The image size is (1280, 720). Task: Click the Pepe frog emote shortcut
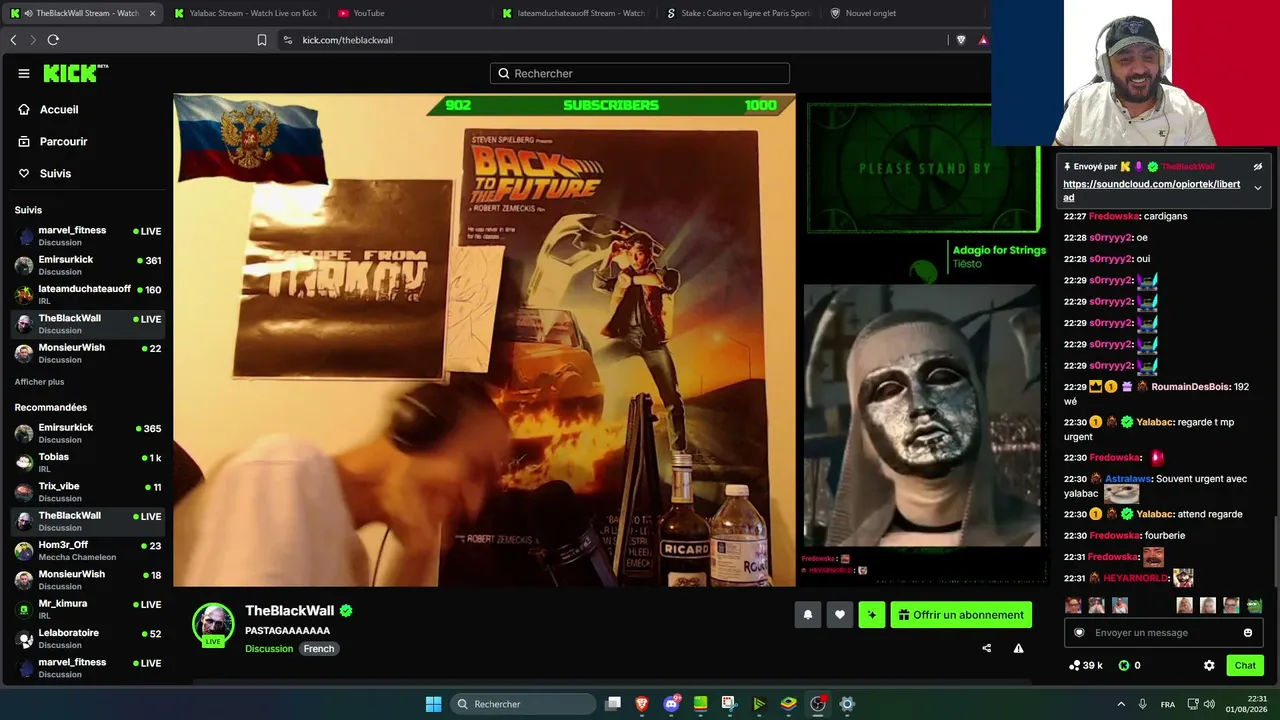pyautogui.click(x=1254, y=605)
